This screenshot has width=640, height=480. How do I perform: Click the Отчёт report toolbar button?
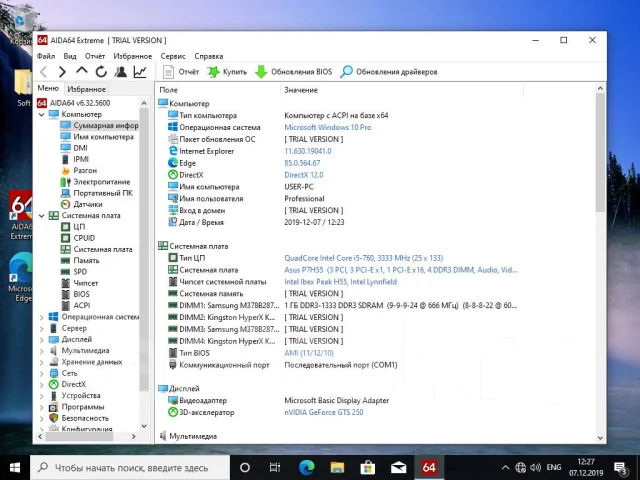180,72
